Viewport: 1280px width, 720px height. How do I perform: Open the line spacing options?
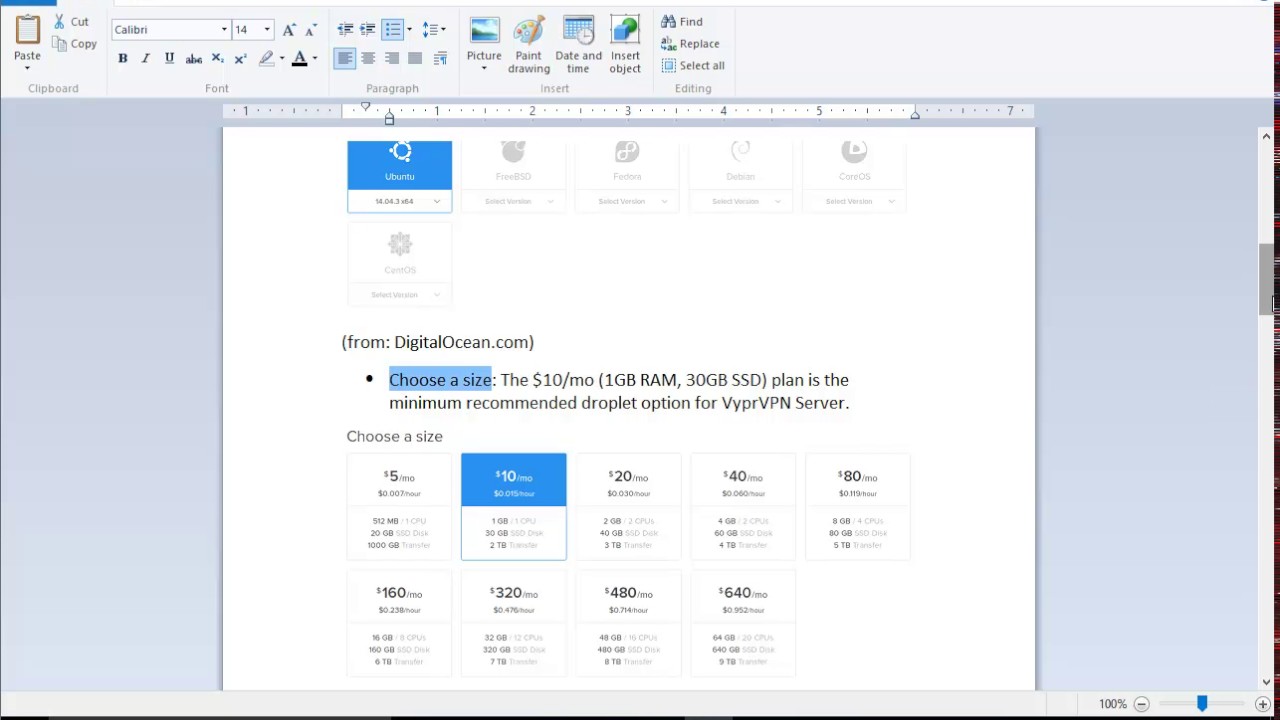pos(434,30)
